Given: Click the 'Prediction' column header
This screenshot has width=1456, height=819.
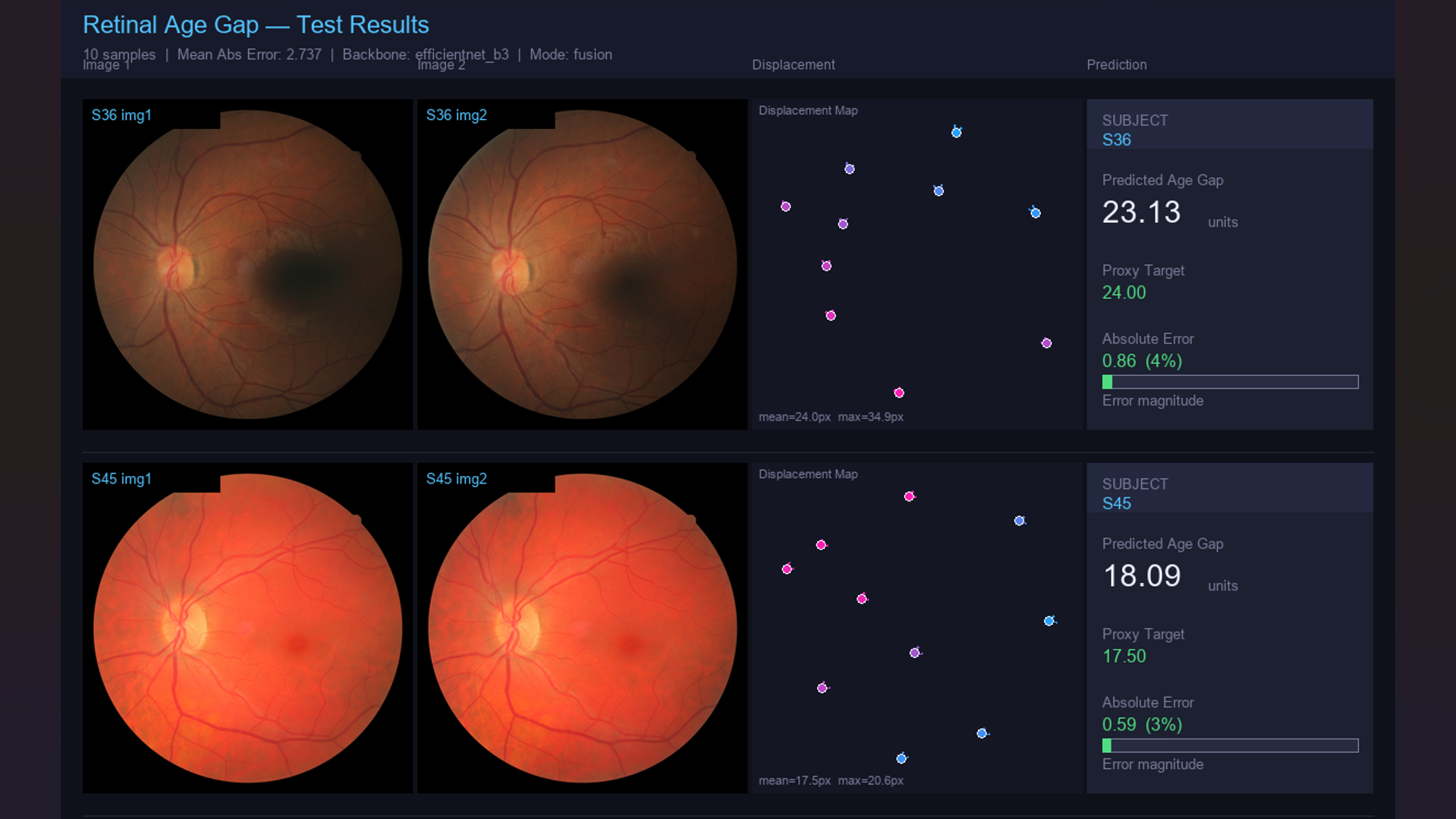Looking at the screenshot, I should pos(1116,65).
